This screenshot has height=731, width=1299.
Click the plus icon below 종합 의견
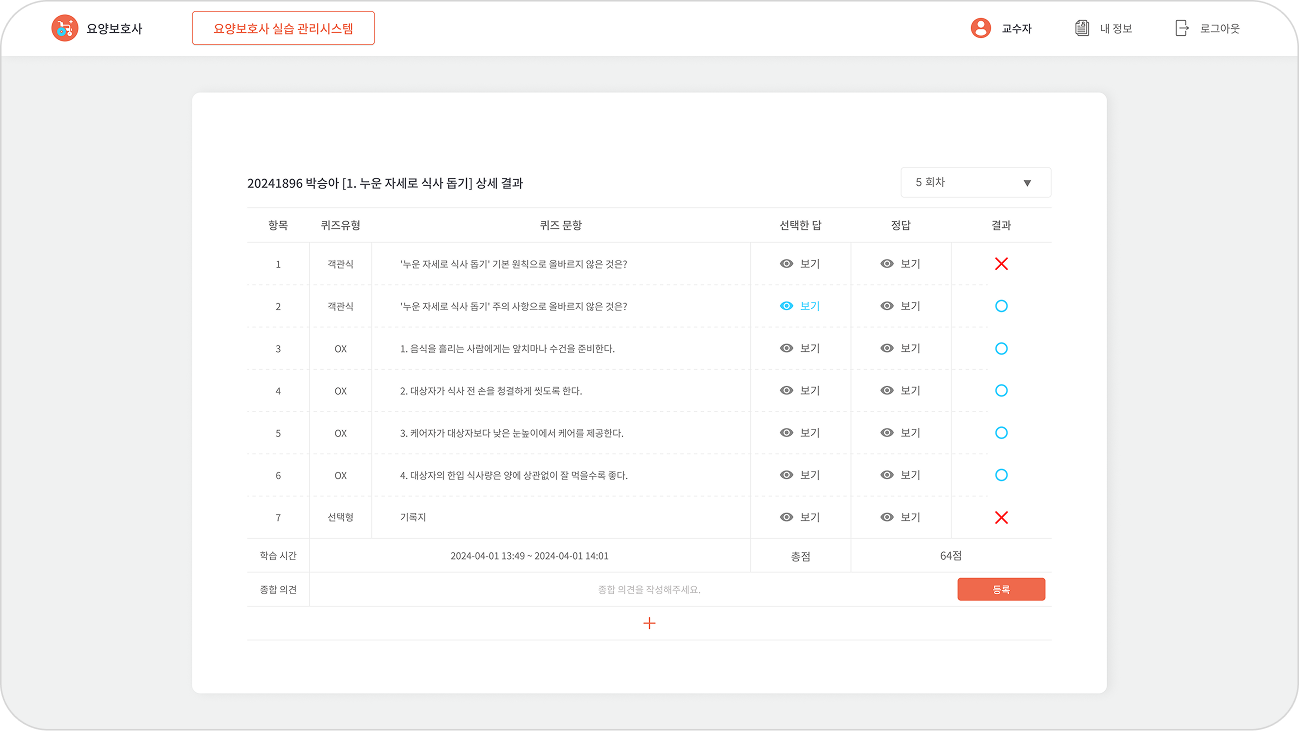click(x=649, y=623)
